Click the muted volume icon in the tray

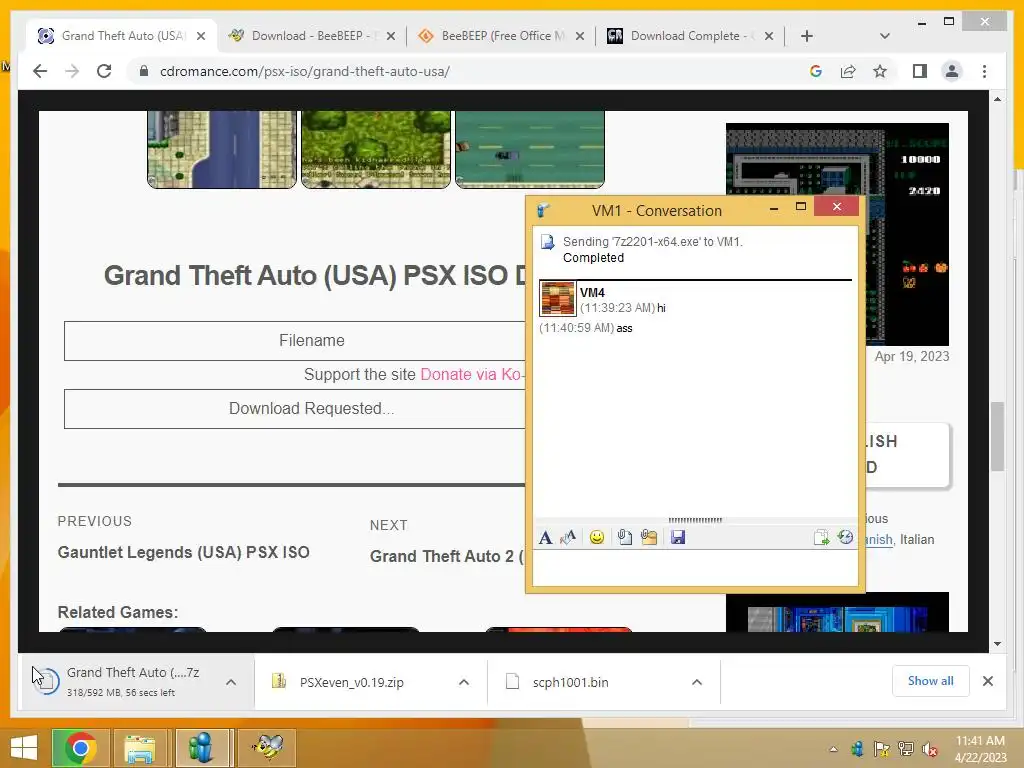(929, 749)
